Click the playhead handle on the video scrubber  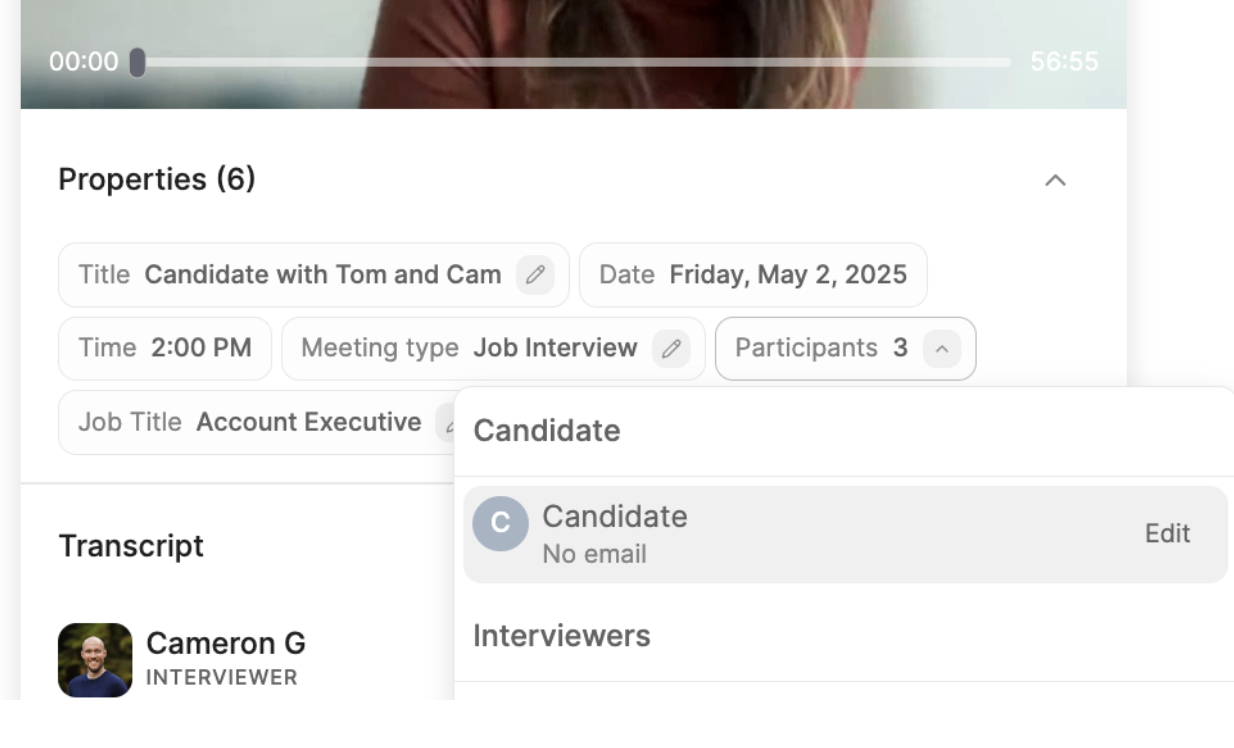tap(136, 61)
